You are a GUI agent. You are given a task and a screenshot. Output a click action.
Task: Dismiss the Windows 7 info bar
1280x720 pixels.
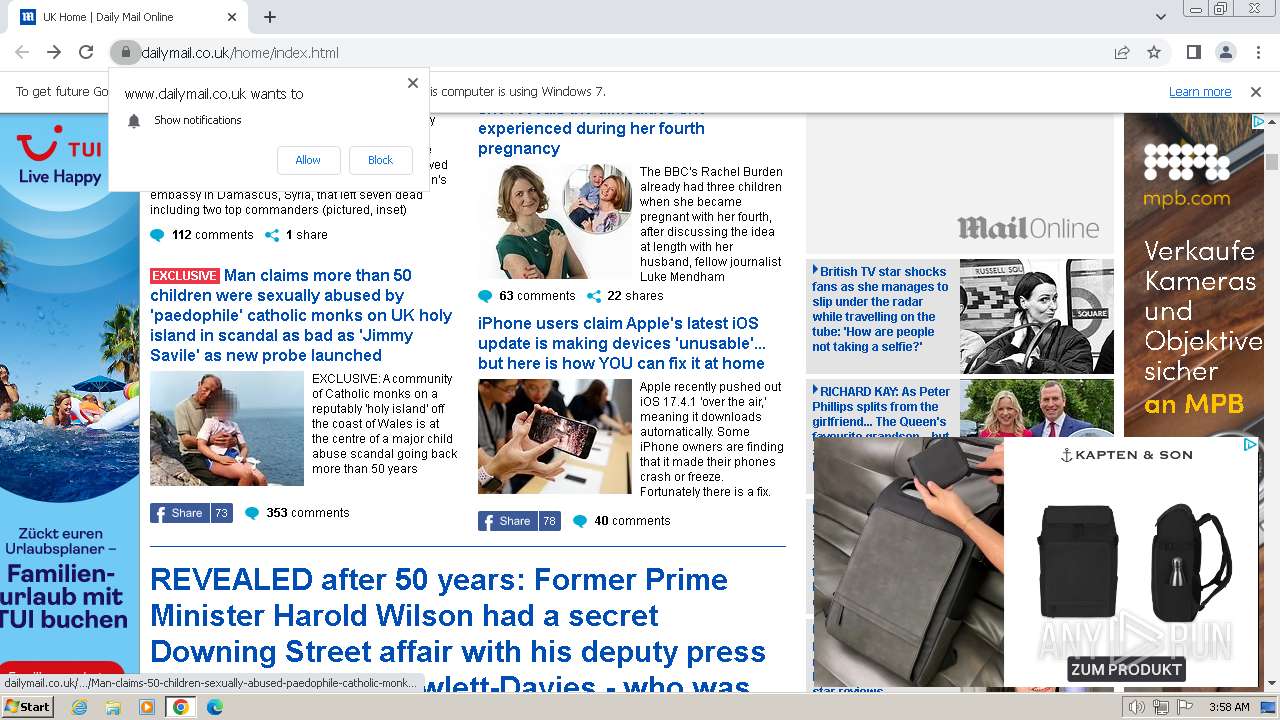1256,91
